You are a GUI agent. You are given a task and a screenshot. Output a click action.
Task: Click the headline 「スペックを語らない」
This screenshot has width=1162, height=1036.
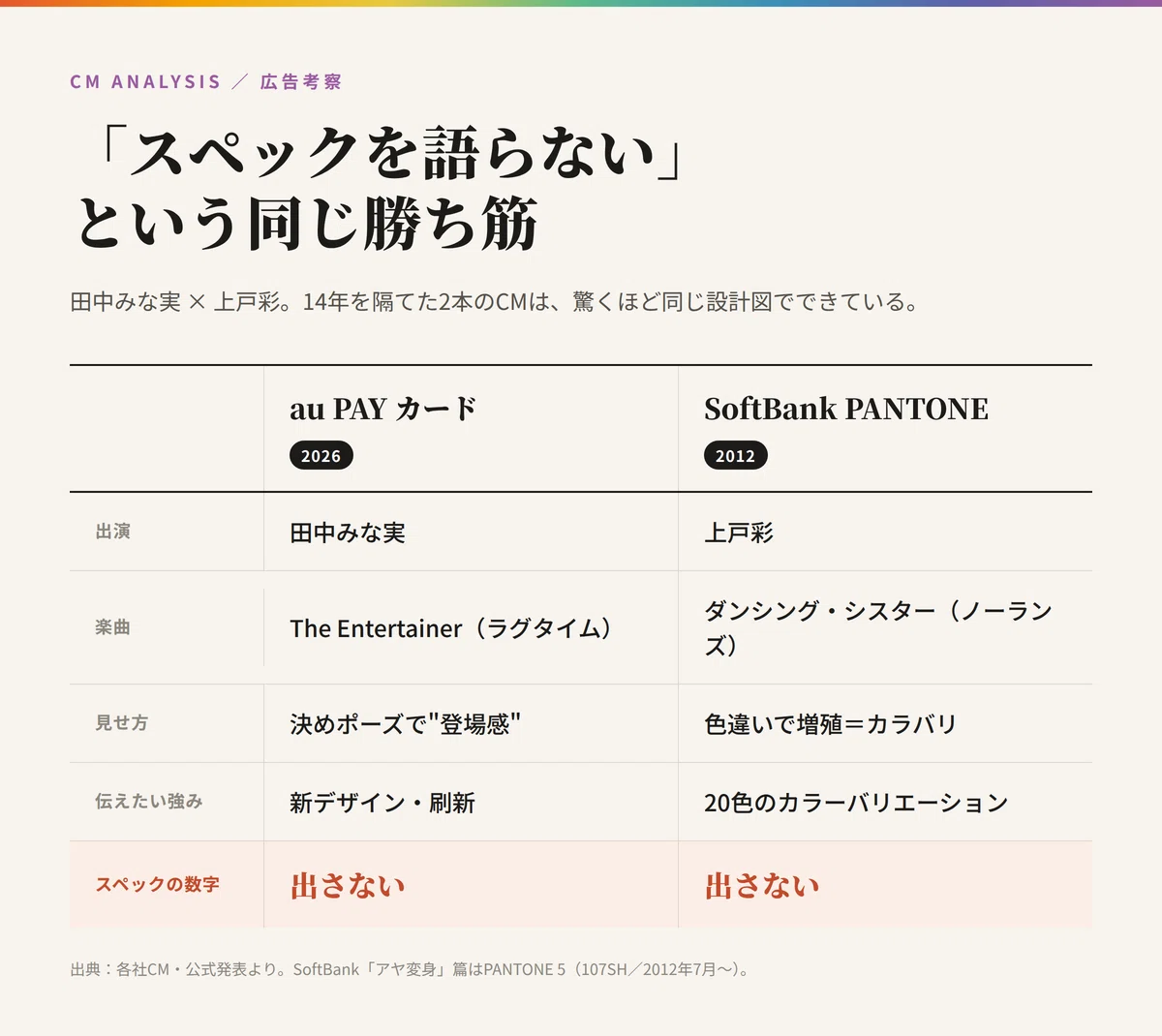391,153
